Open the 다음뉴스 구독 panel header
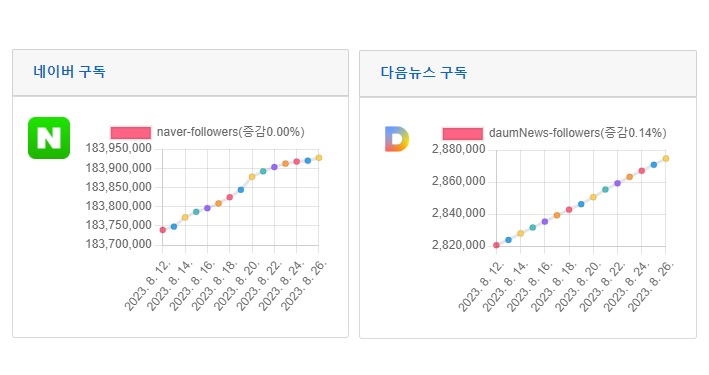Viewport: 709px width, 375px height. tap(528, 73)
